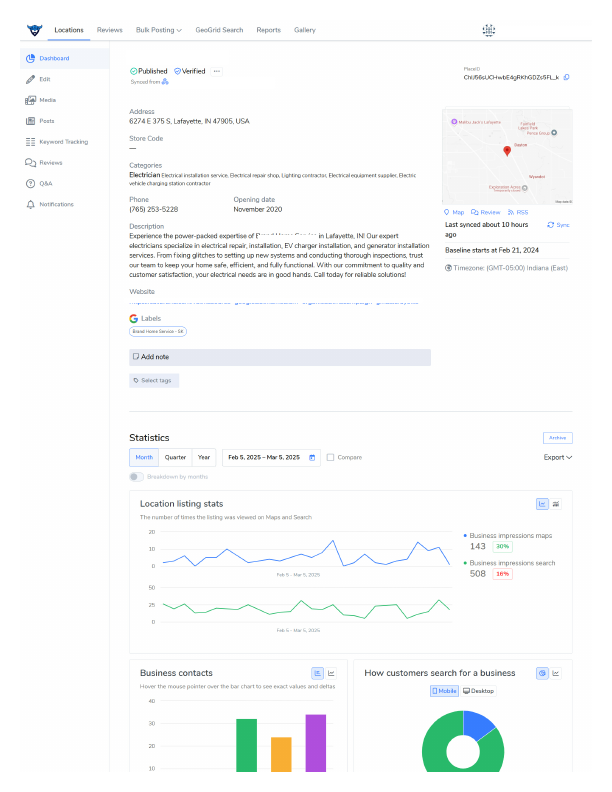Open the calendar icon in the date range
The height and width of the screenshot is (792, 612).
pos(312,458)
